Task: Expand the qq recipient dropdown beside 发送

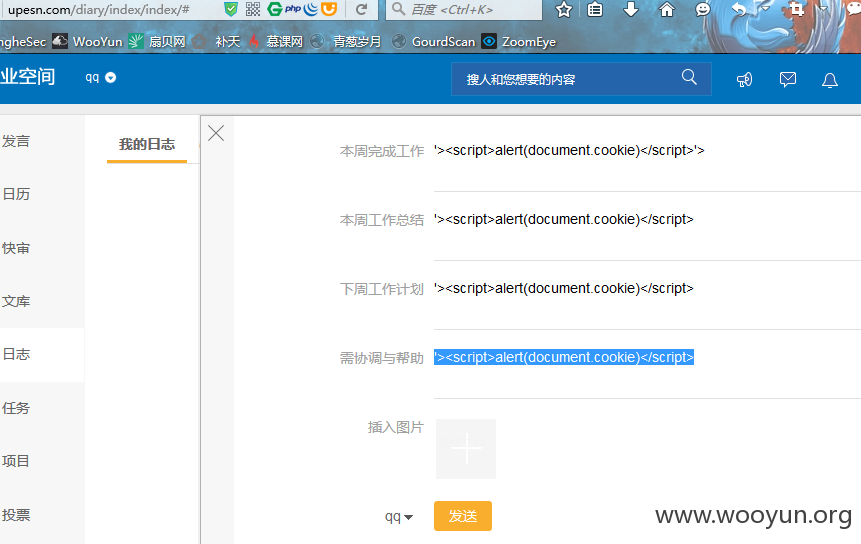Action: [399, 517]
